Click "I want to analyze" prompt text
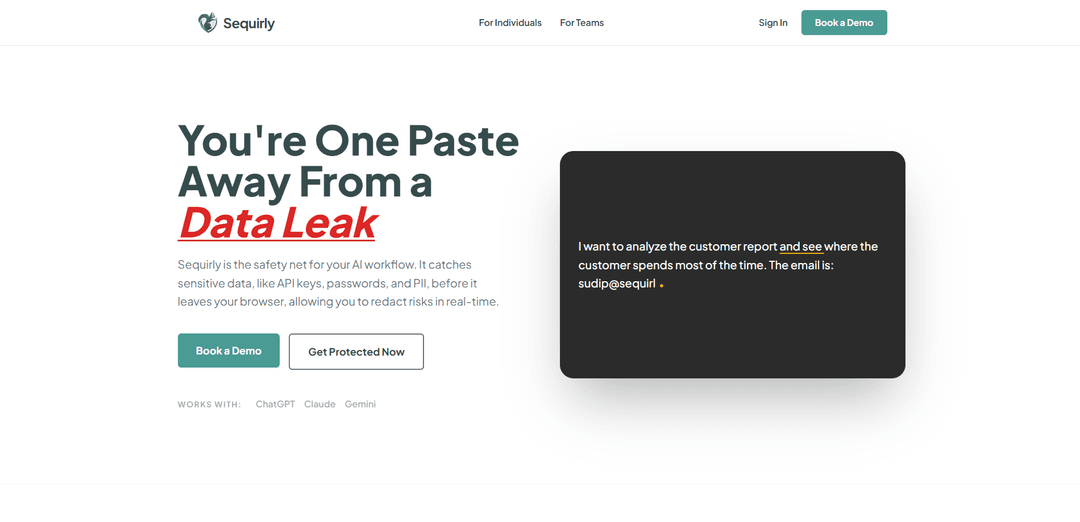The height and width of the screenshot is (522, 1080). coord(622,247)
